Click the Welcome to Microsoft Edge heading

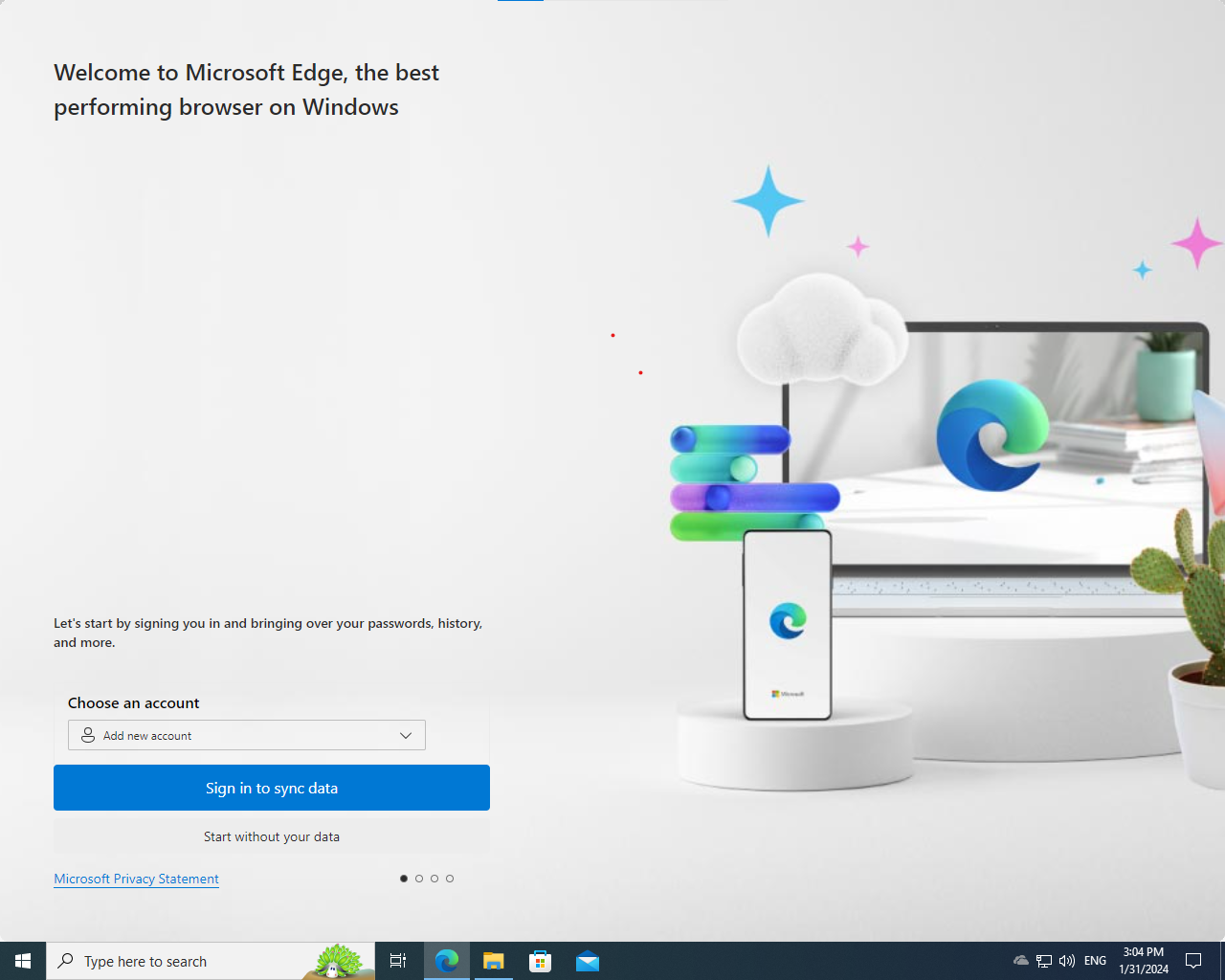coord(246,90)
